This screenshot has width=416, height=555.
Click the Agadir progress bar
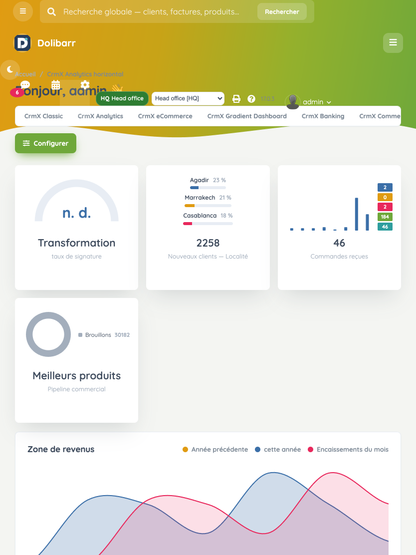208,188
